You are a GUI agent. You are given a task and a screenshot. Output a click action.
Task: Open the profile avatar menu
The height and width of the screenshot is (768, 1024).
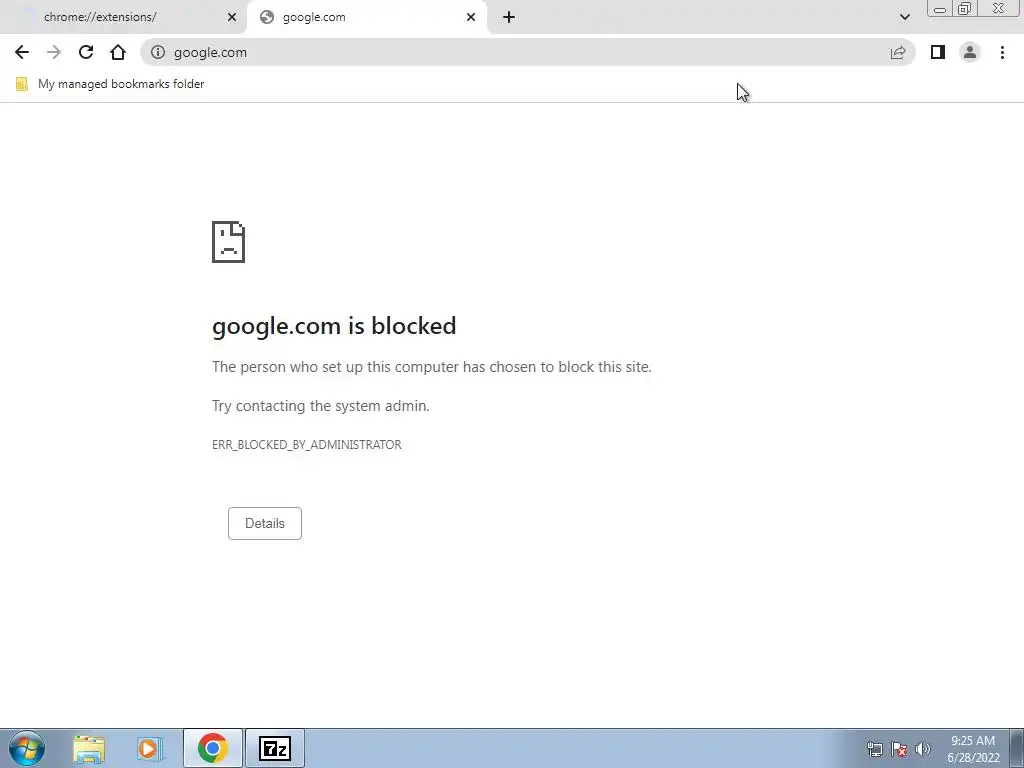970,52
